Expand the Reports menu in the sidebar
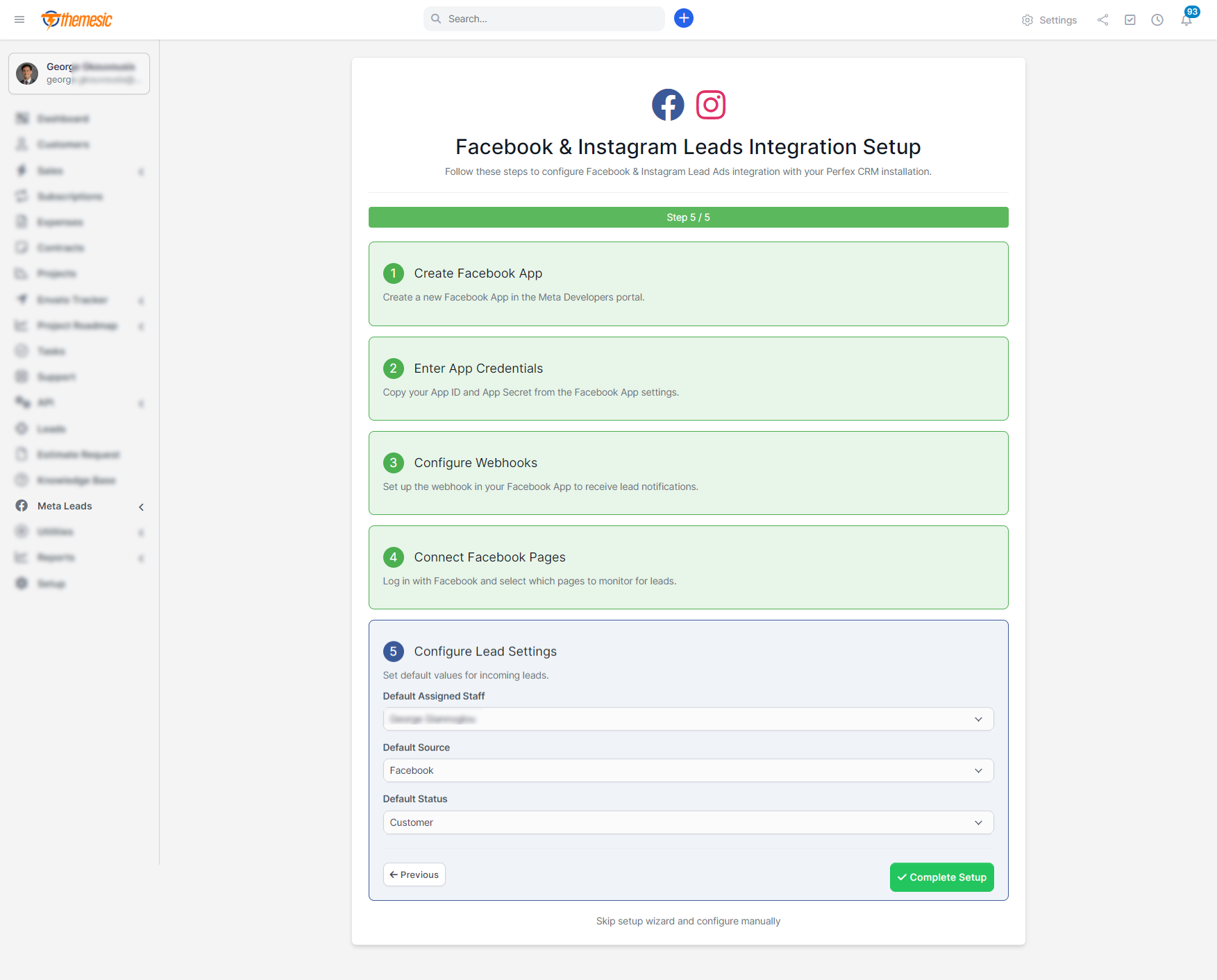The image size is (1217, 980). coord(56,557)
